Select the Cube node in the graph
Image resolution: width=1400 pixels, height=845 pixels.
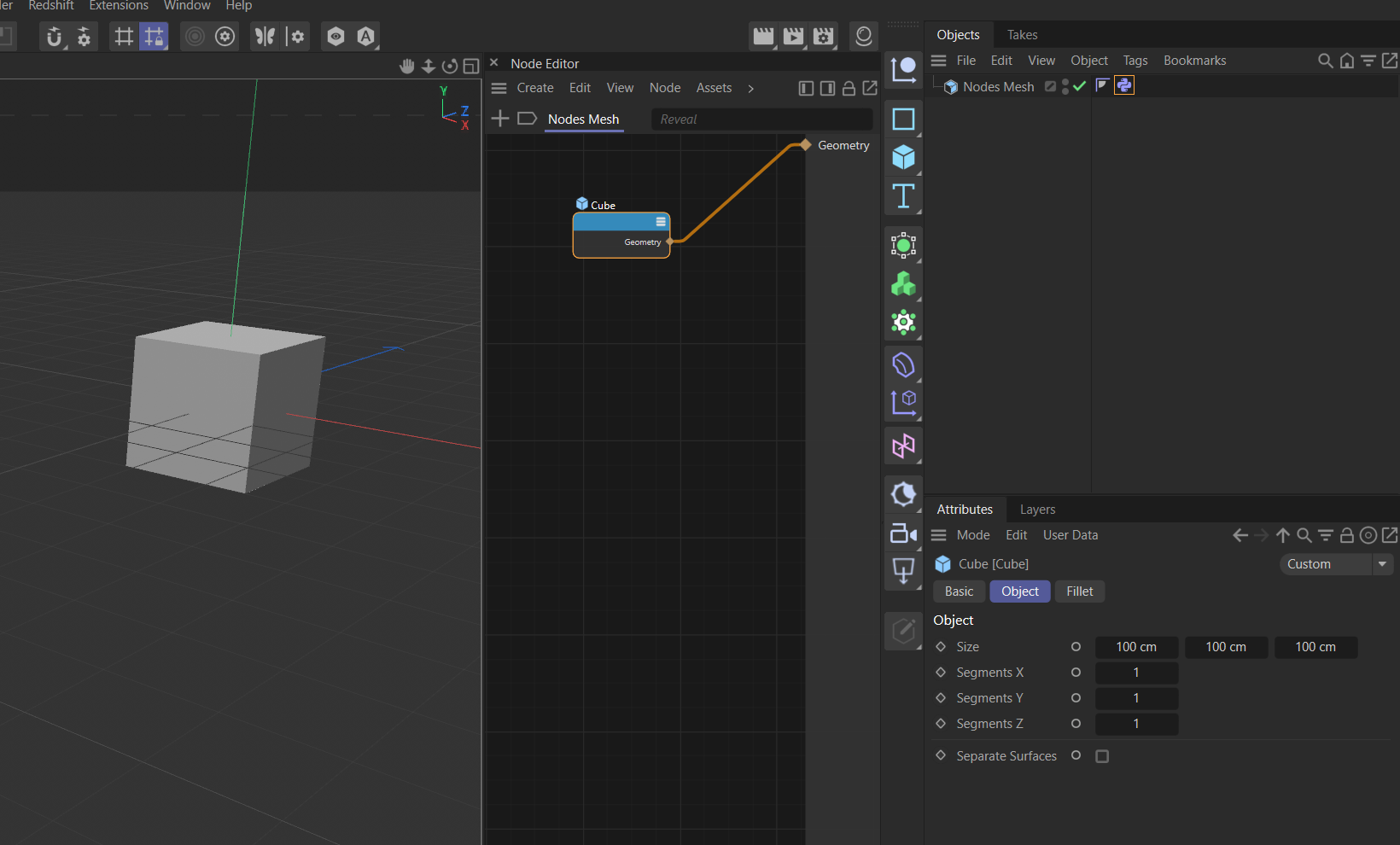(x=621, y=235)
